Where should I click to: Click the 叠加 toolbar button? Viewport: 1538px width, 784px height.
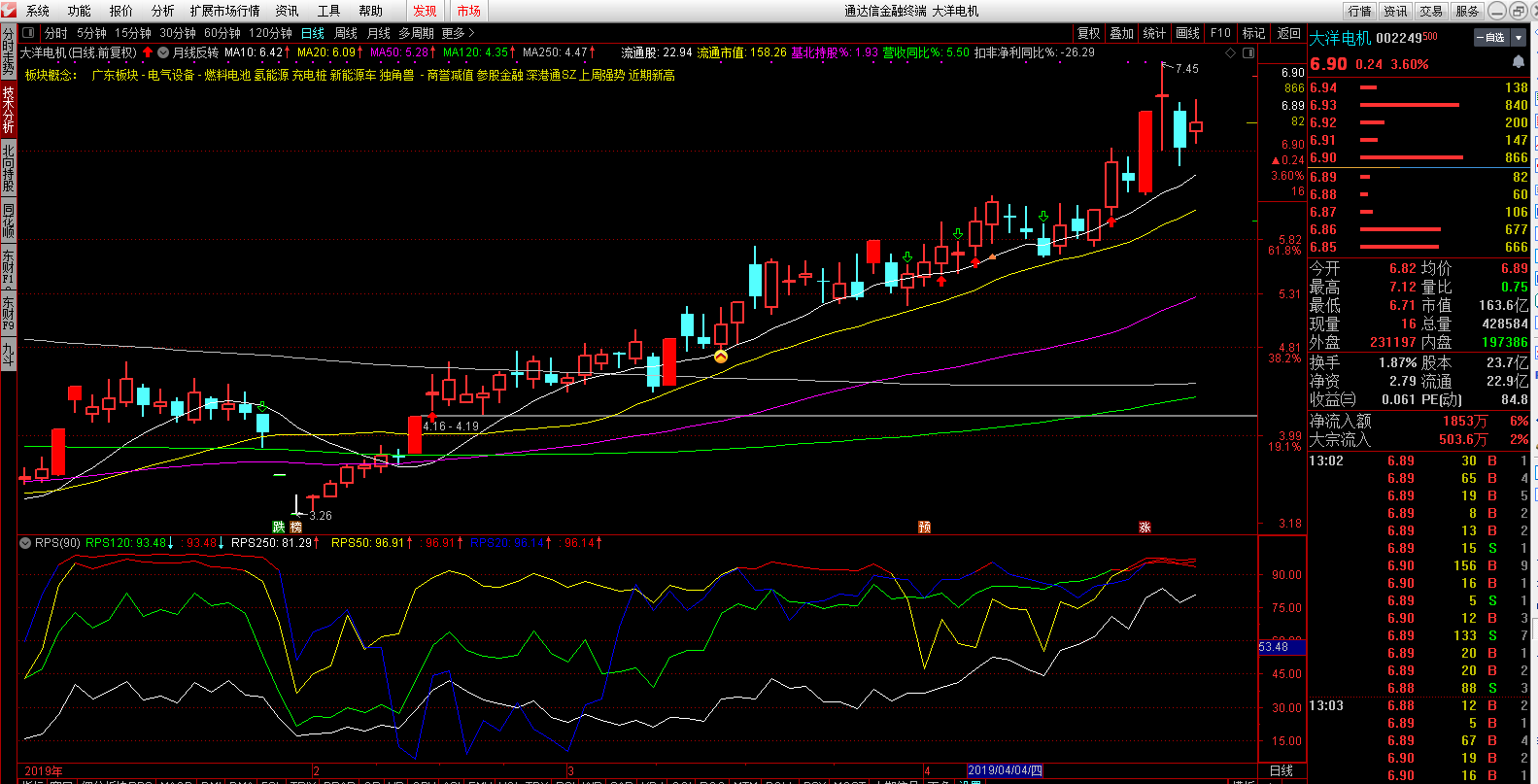1122,33
